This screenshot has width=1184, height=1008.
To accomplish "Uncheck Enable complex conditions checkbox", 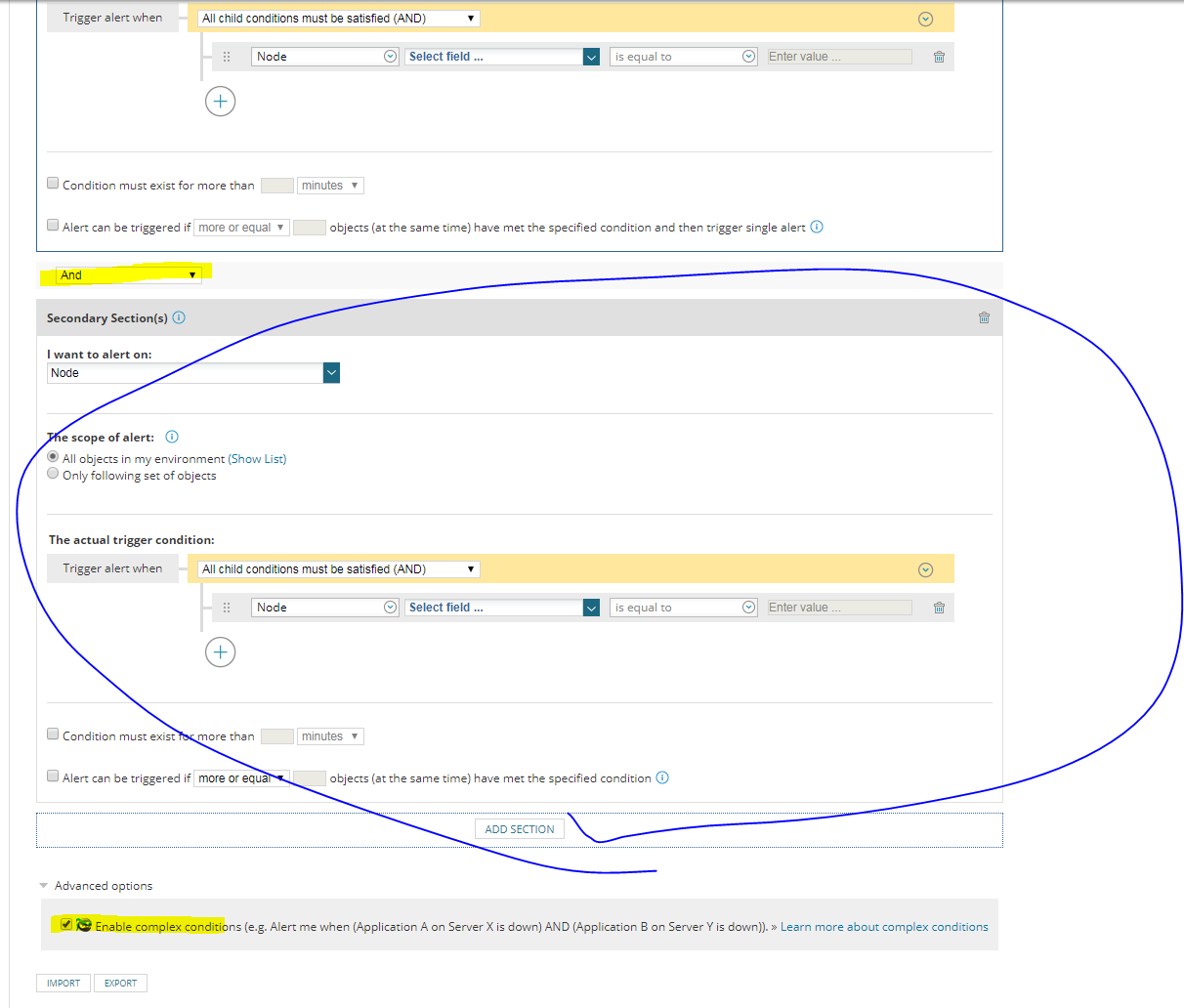I will tap(65, 924).
